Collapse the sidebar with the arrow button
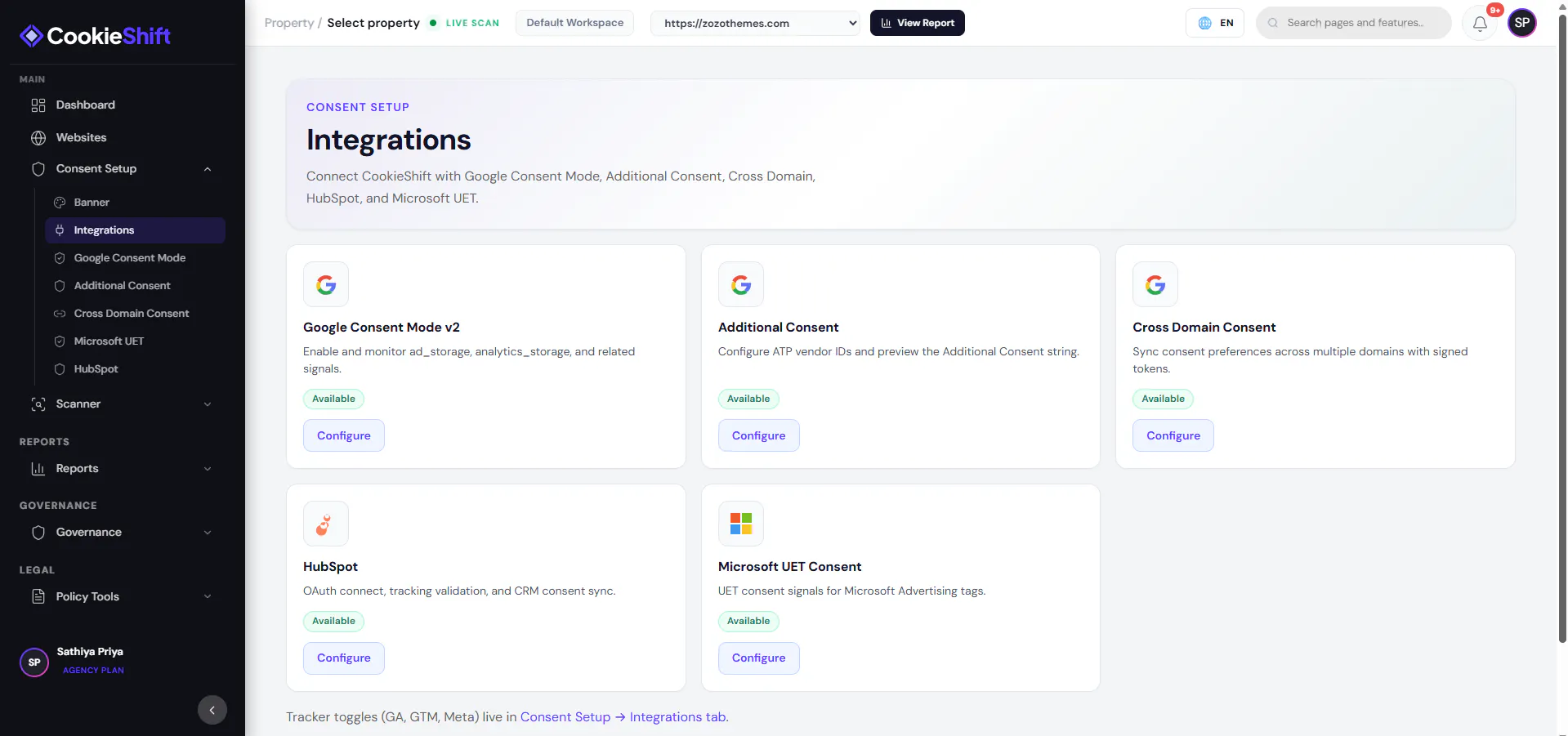This screenshot has width=1568, height=736. coord(212,710)
